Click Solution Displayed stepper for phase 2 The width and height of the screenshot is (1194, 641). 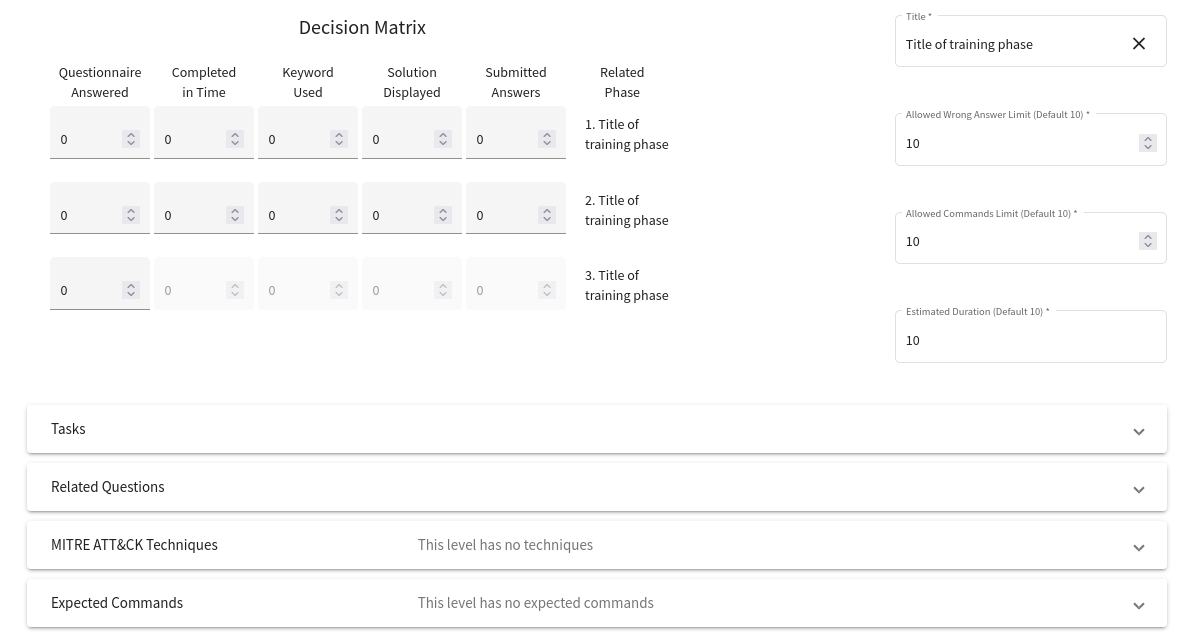[442, 215]
